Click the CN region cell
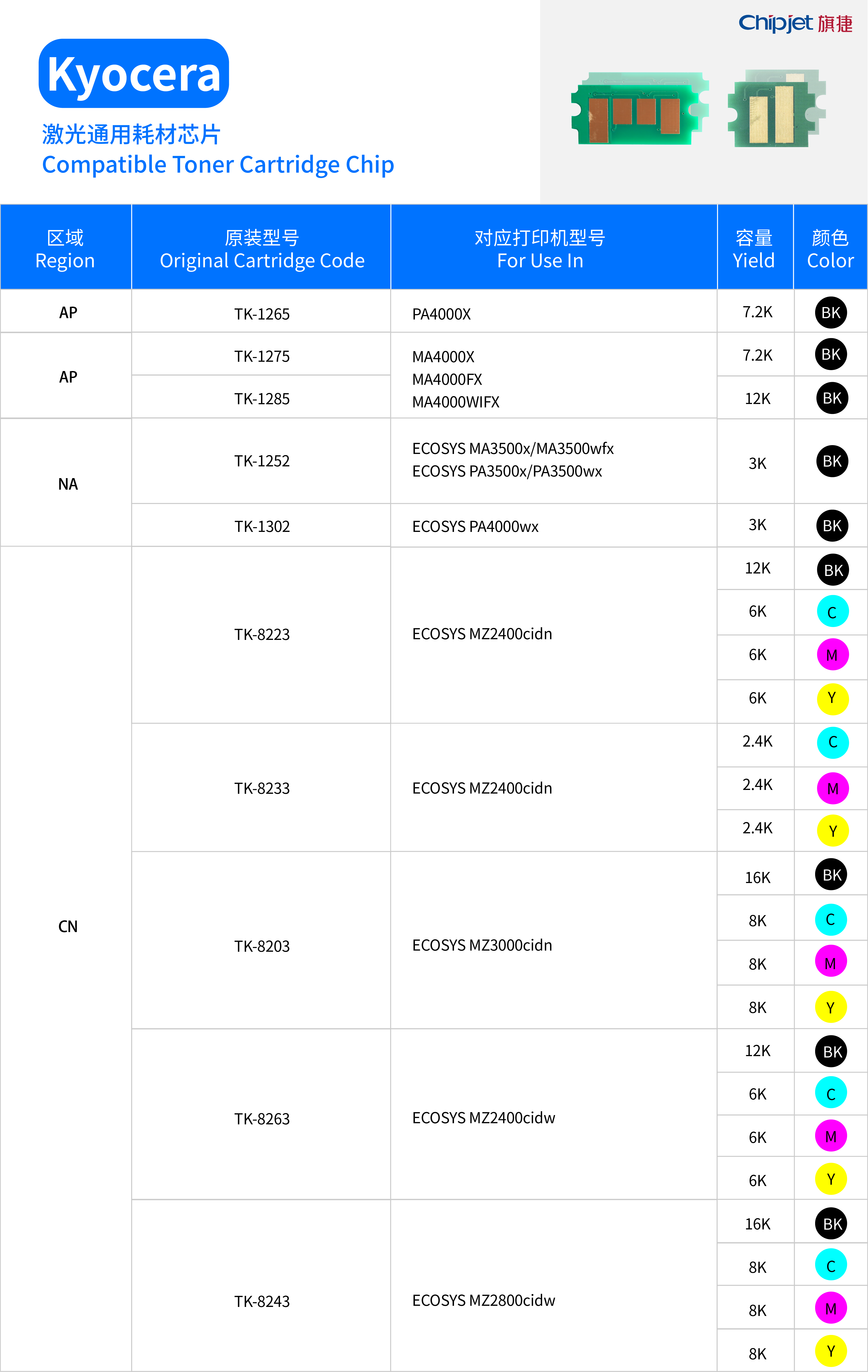 click(68, 926)
